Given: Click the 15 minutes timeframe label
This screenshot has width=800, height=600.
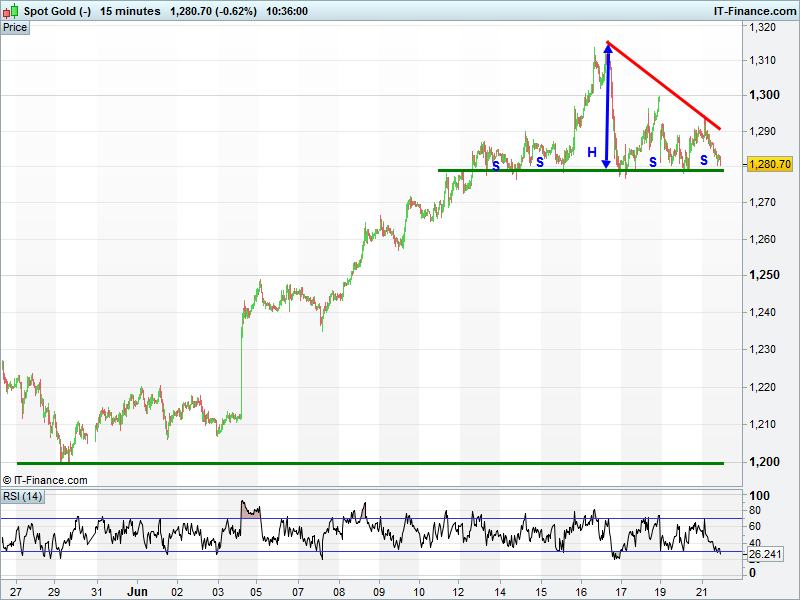Looking at the screenshot, I should pyautogui.click(x=130, y=11).
